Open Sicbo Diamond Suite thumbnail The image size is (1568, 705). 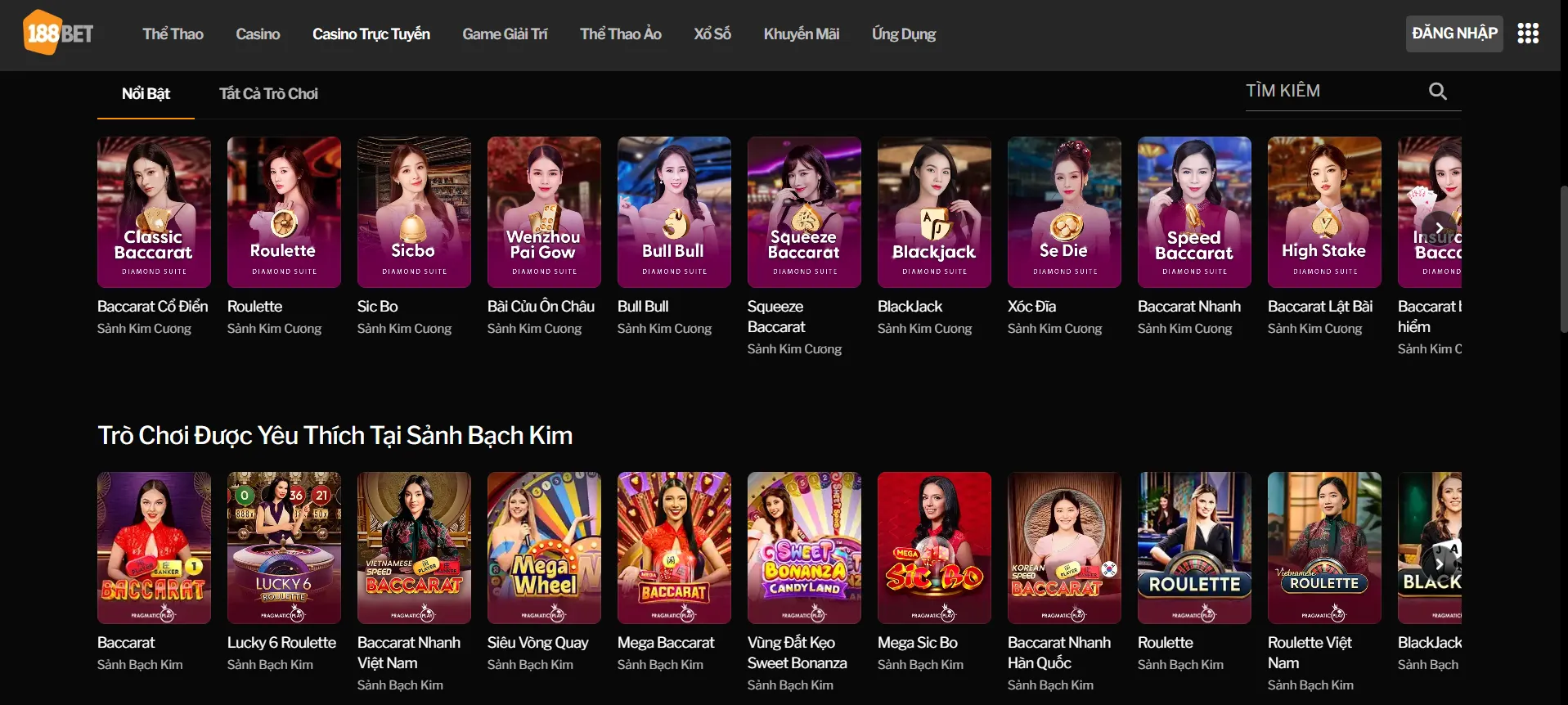414,212
